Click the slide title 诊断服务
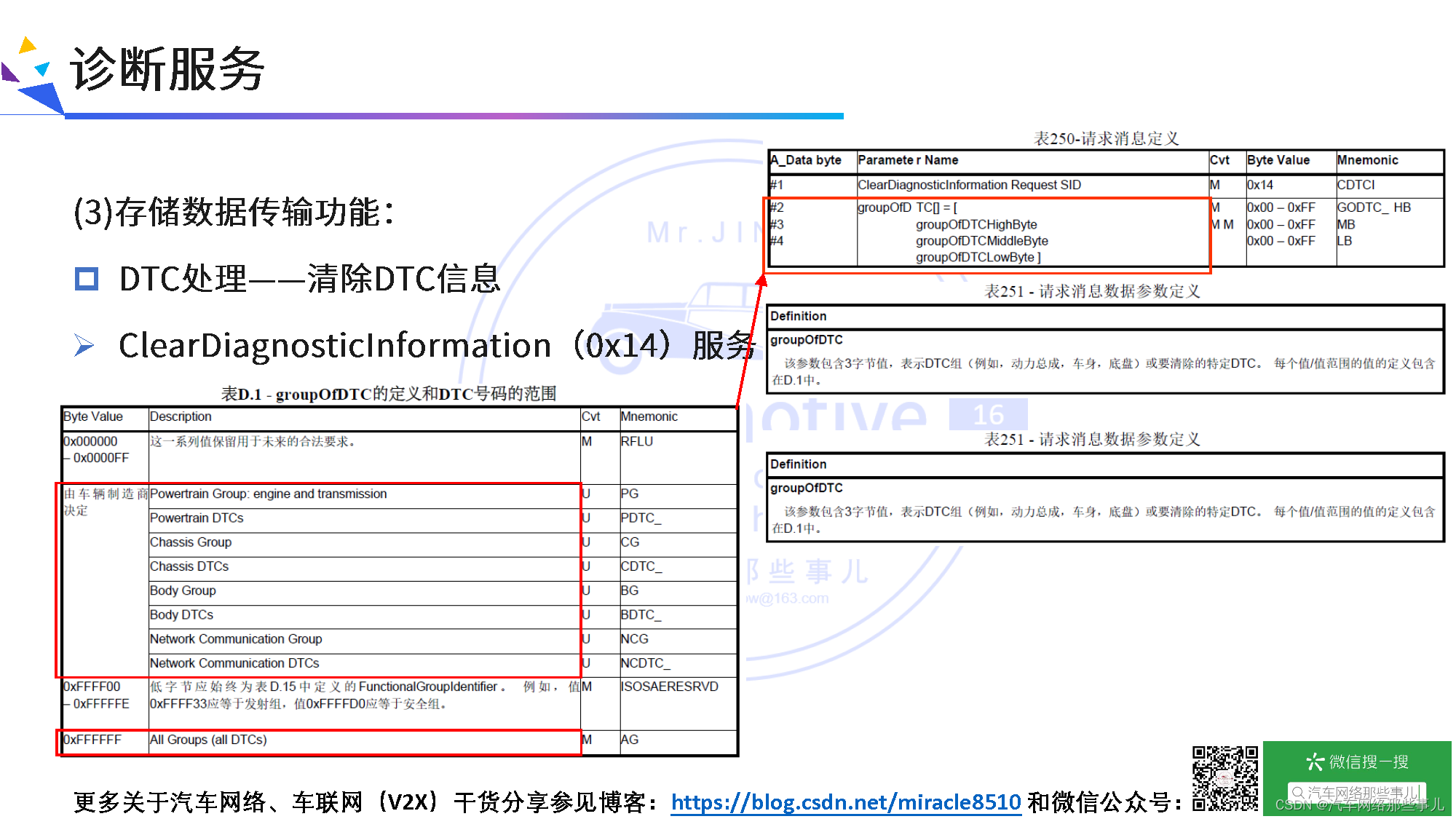The image size is (1456, 819). coord(167,70)
